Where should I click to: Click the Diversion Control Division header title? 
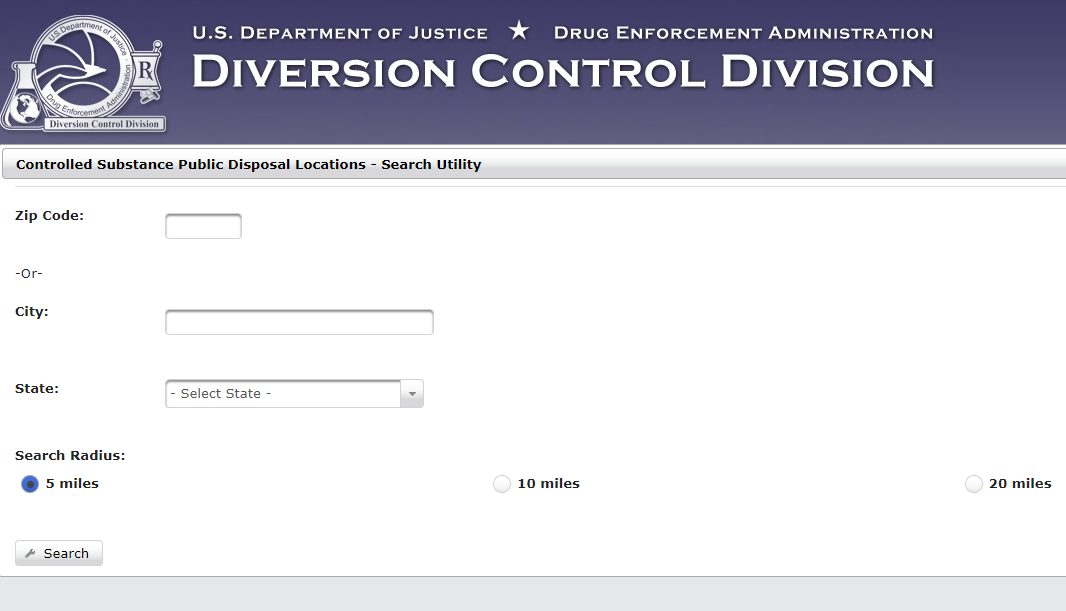click(563, 72)
